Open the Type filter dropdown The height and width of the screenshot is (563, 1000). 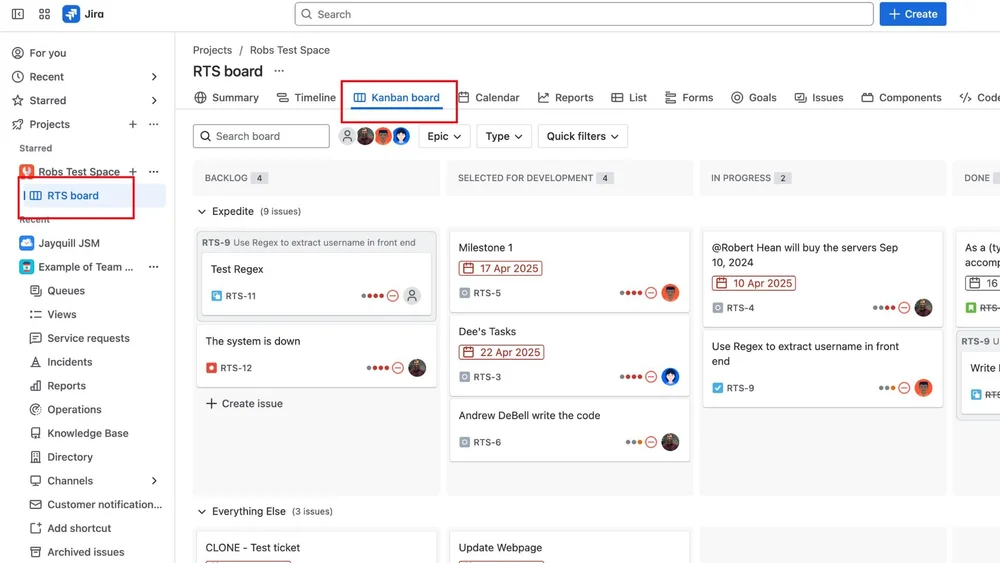click(504, 136)
